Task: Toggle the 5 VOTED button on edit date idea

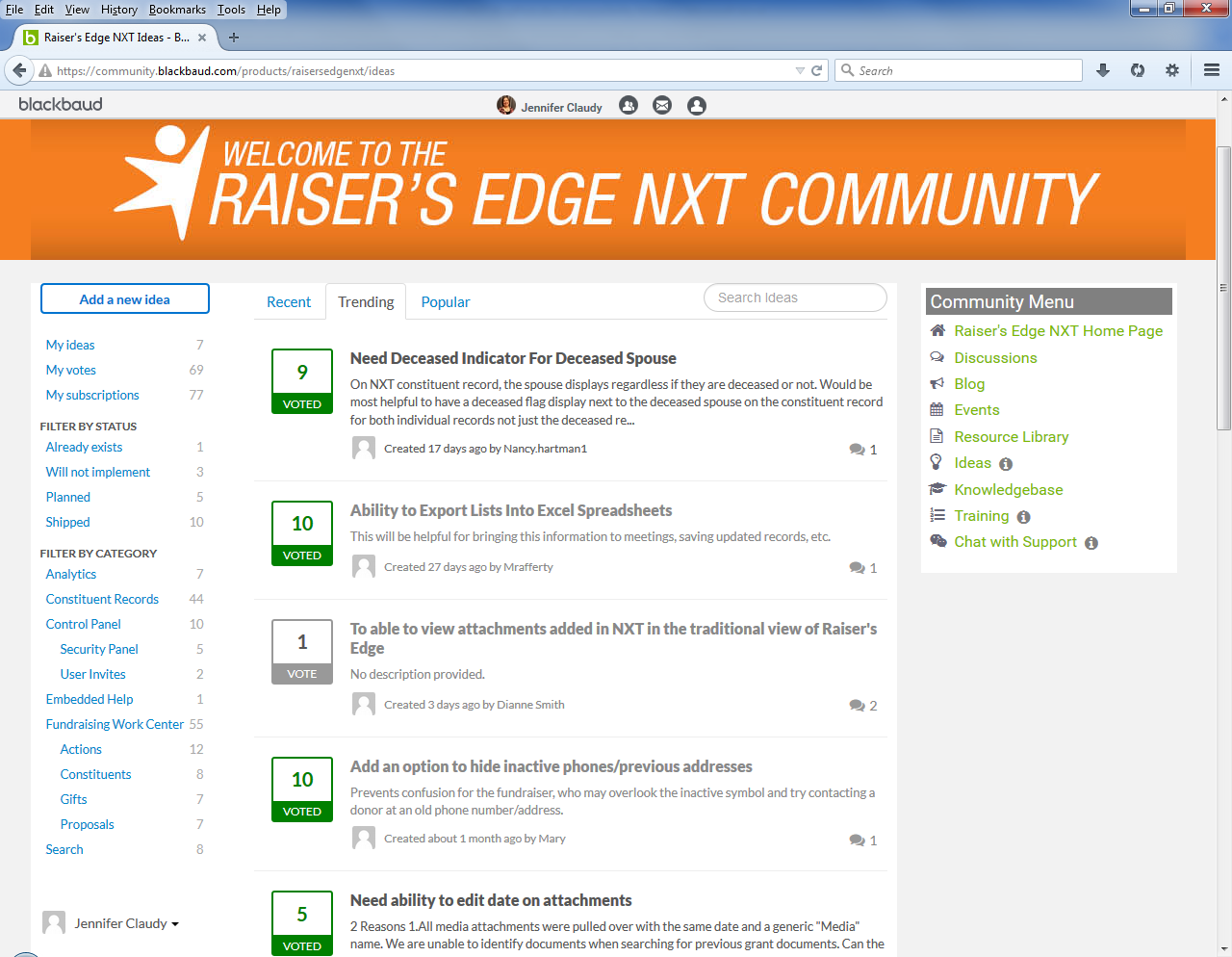Action: tap(302, 923)
